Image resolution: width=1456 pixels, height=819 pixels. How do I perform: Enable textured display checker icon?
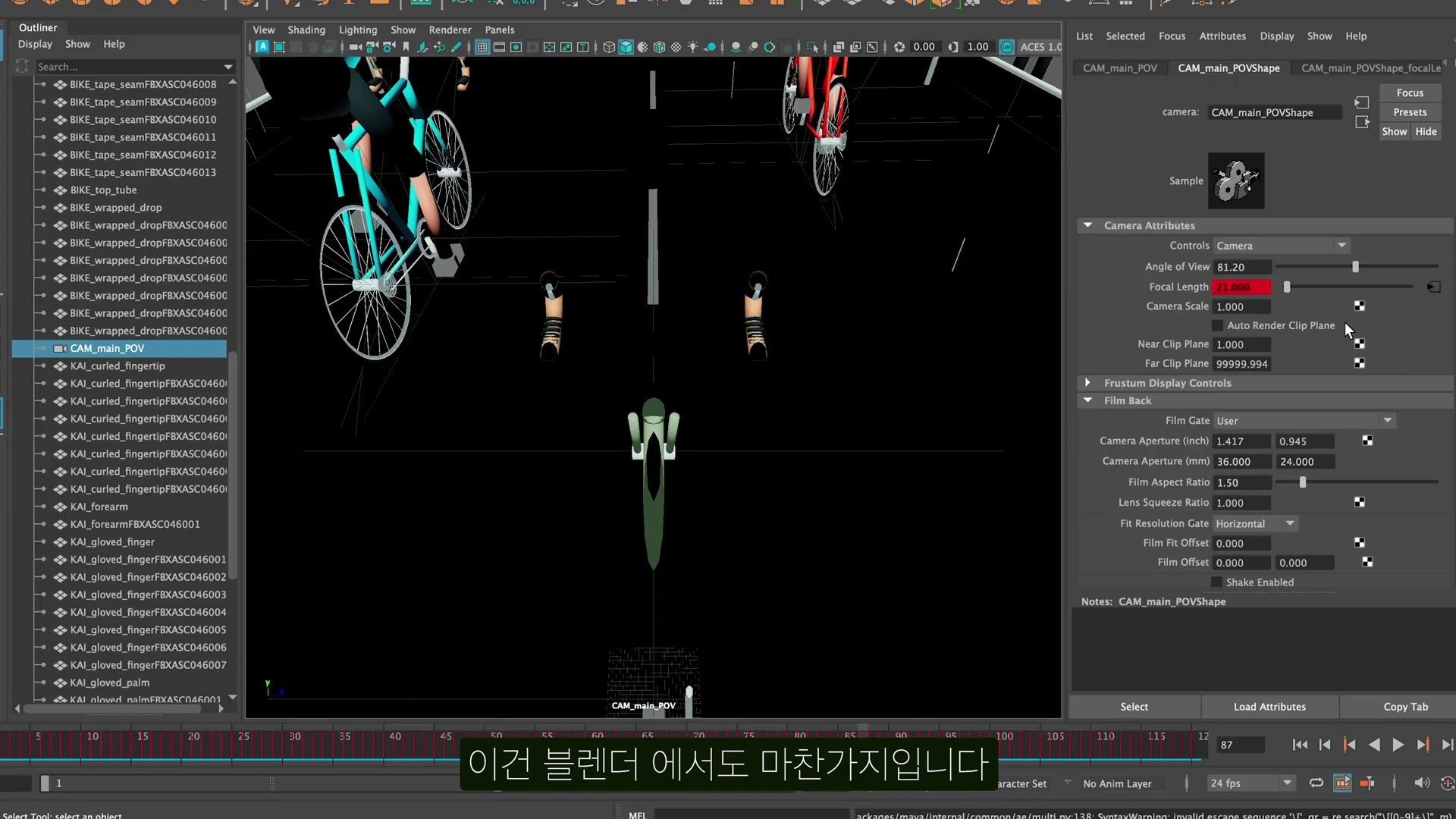(676, 47)
